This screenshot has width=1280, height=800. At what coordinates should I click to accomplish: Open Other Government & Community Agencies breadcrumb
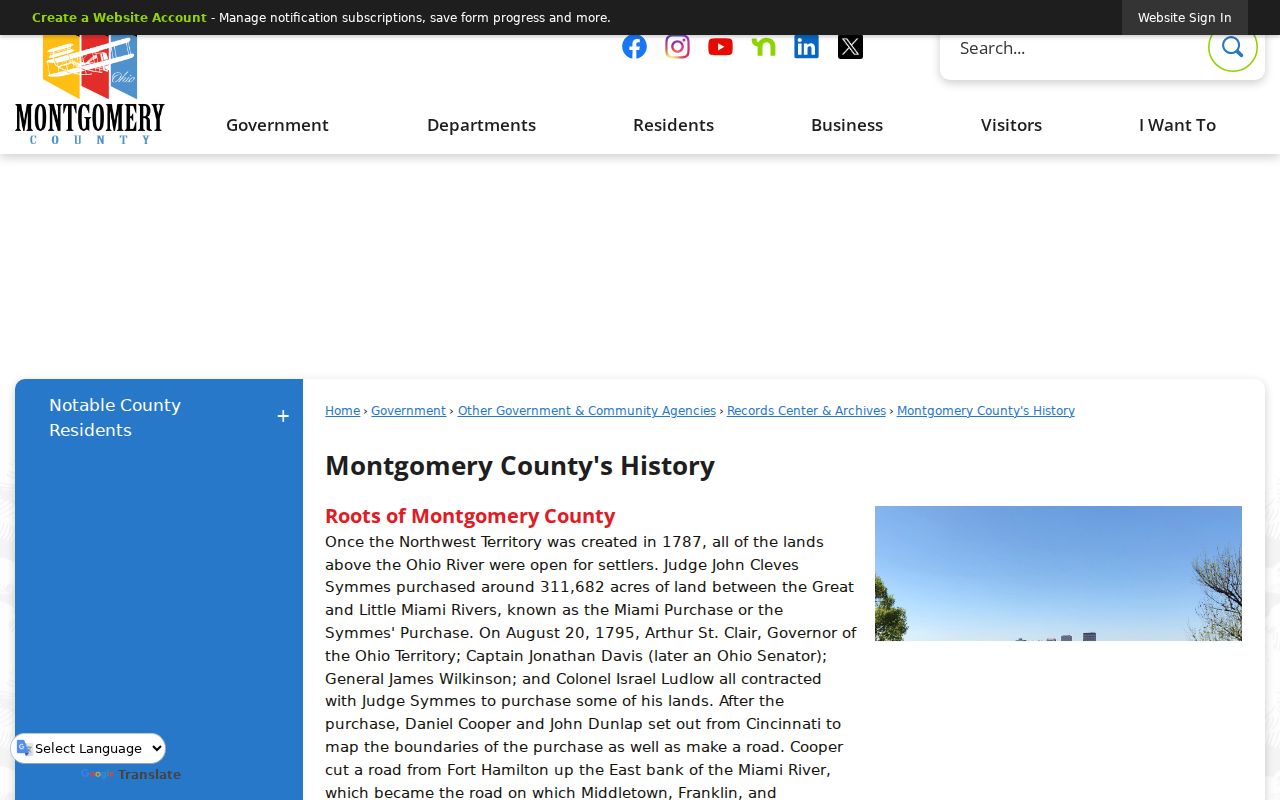click(x=587, y=411)
